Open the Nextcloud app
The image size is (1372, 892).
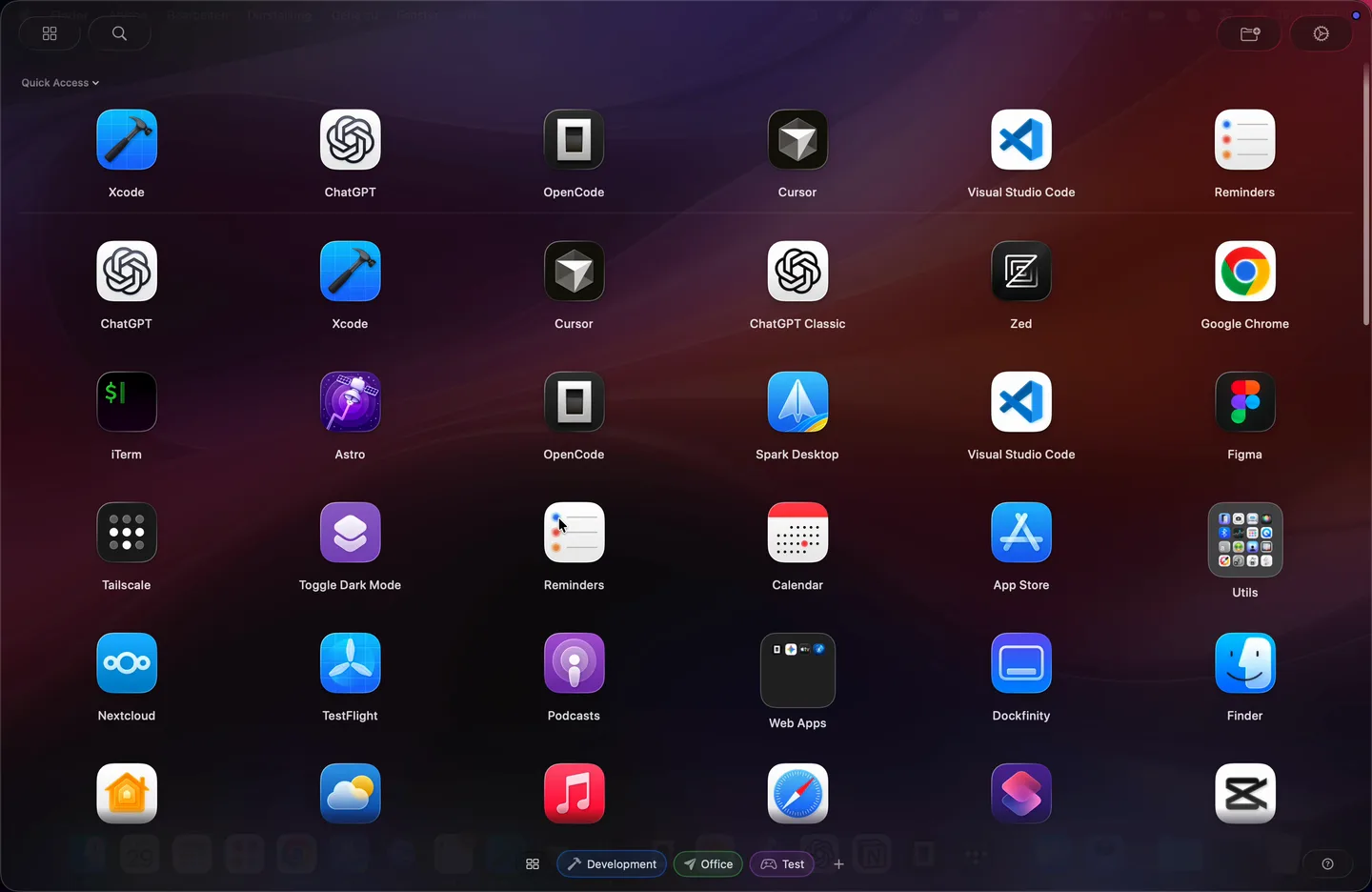coord(127,663)
